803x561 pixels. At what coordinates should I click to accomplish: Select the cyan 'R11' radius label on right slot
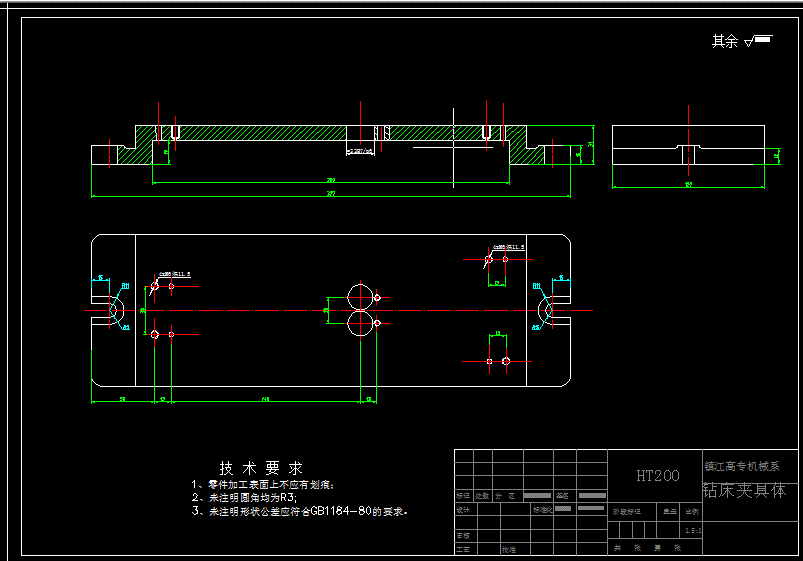coord(536,286)
